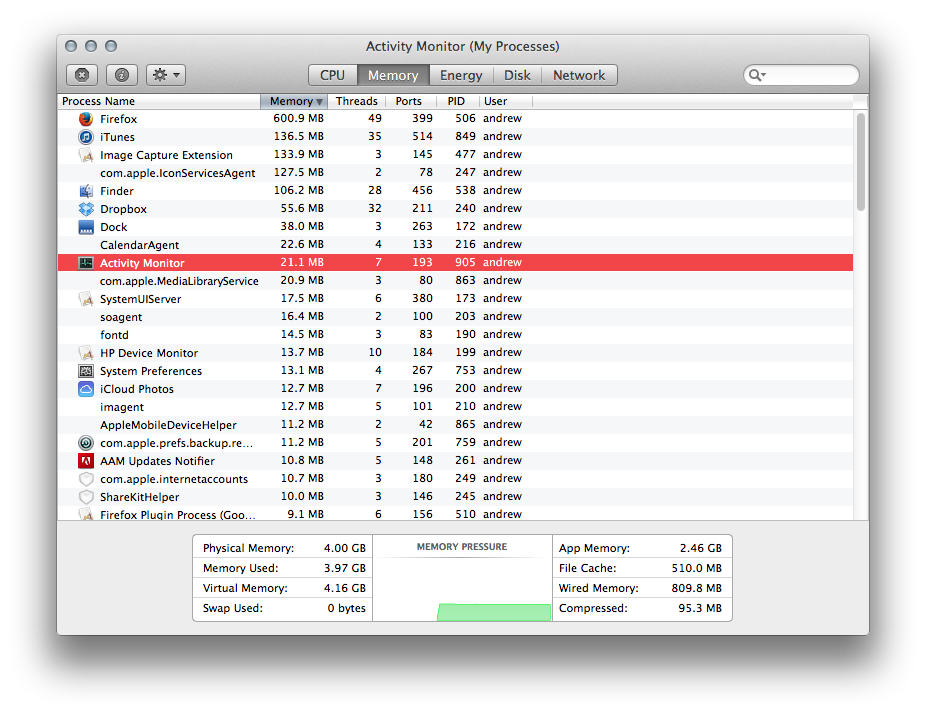Click the System Preferences process icon
This screenshot has height=714, width=926.
(85, 371)
